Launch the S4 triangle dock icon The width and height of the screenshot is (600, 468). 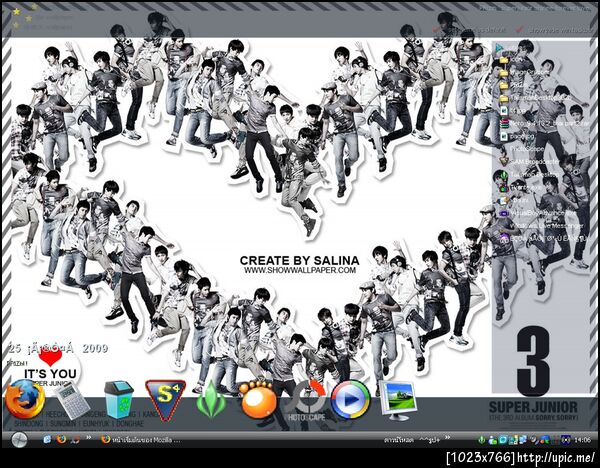(165, 400)
